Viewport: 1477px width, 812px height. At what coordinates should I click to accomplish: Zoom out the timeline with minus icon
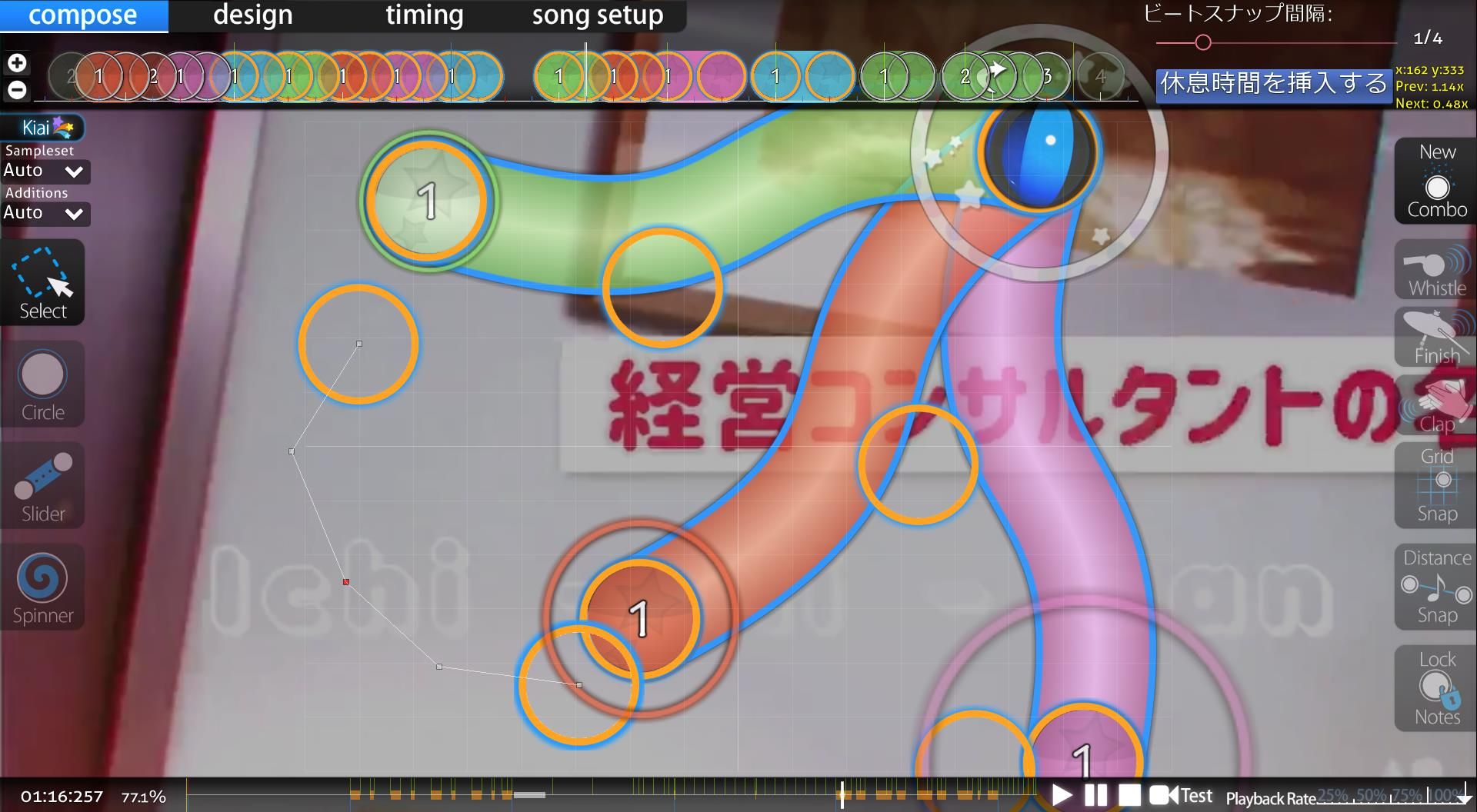point(17,90)
